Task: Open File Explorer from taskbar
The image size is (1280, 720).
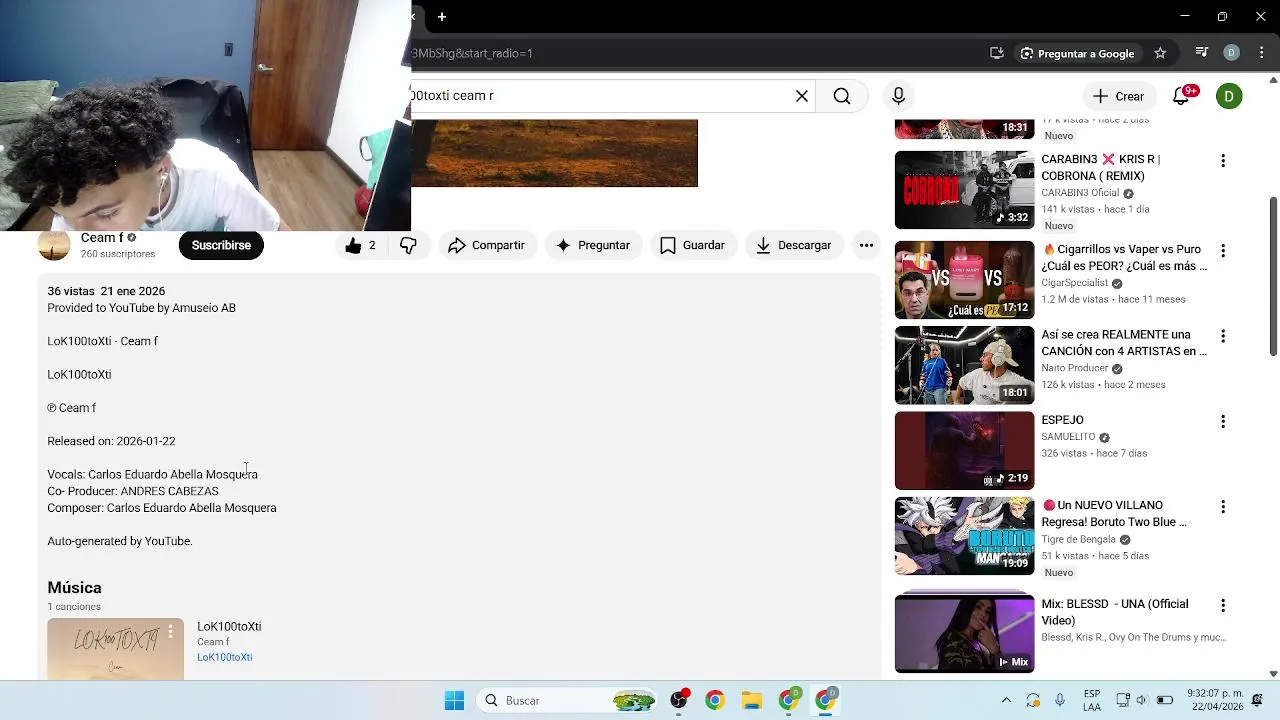Action: (751, 701)
